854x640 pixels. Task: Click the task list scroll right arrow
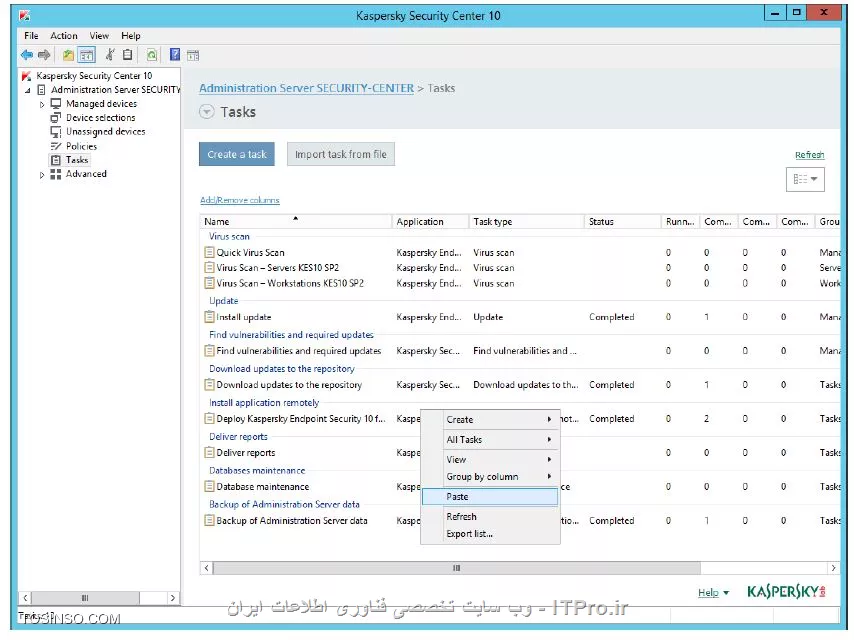click(x=833, y=568)
